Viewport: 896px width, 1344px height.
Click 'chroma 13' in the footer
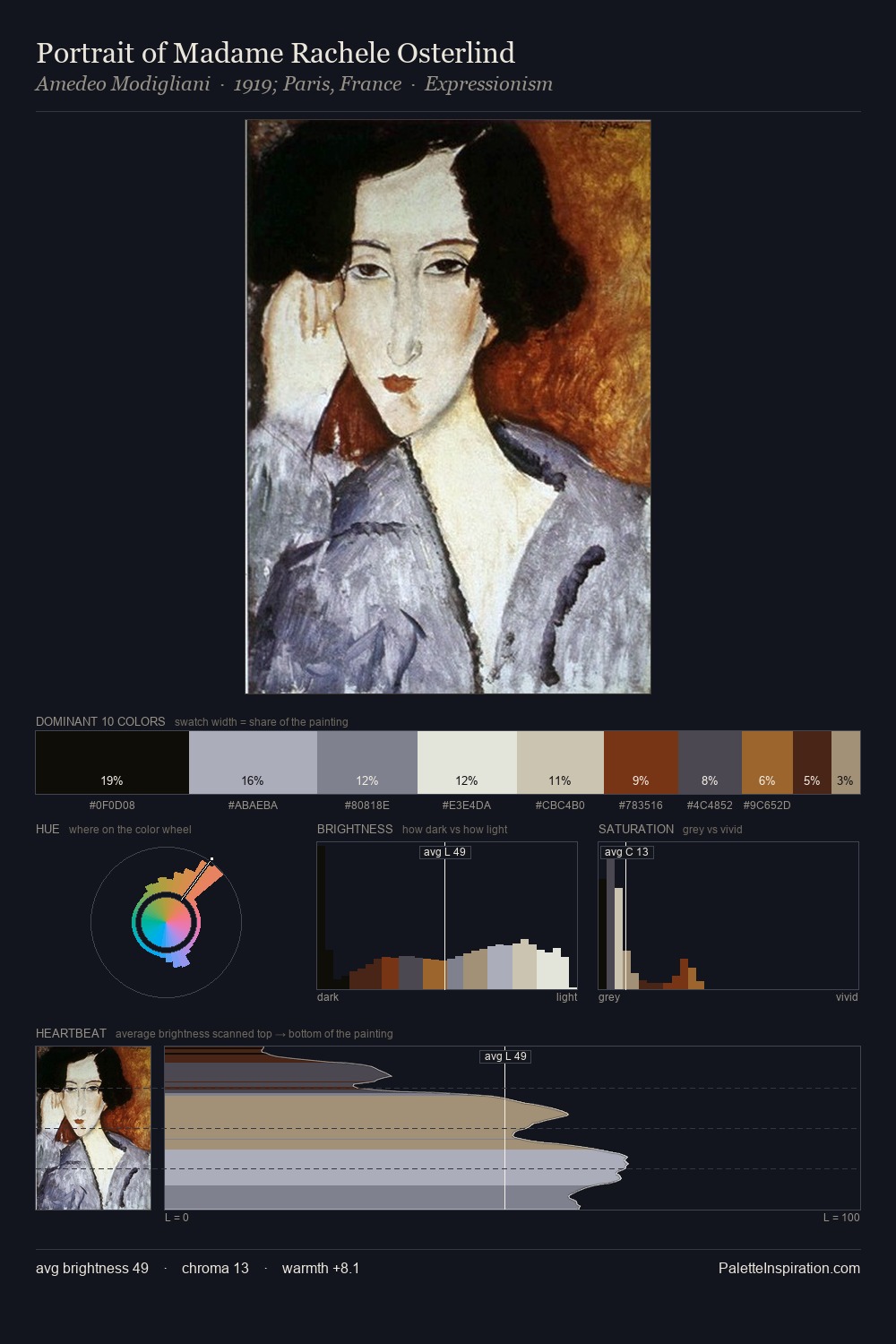[215, 1268]
